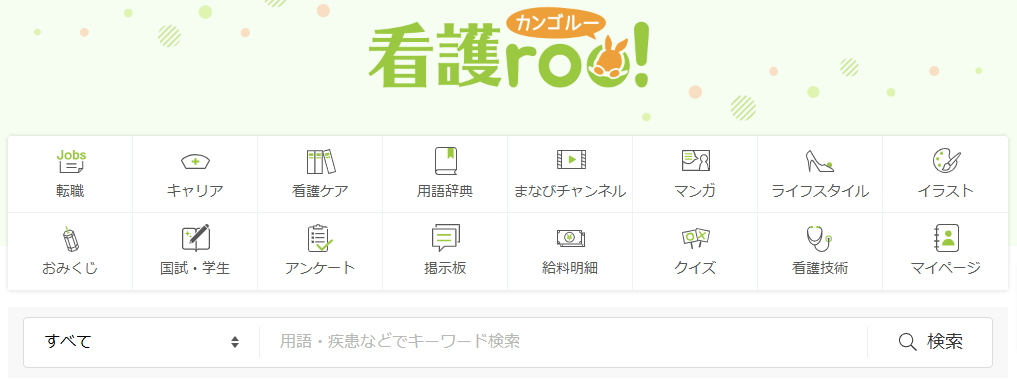
Task: Select the キャリア menu label
Action: (195, 191)
